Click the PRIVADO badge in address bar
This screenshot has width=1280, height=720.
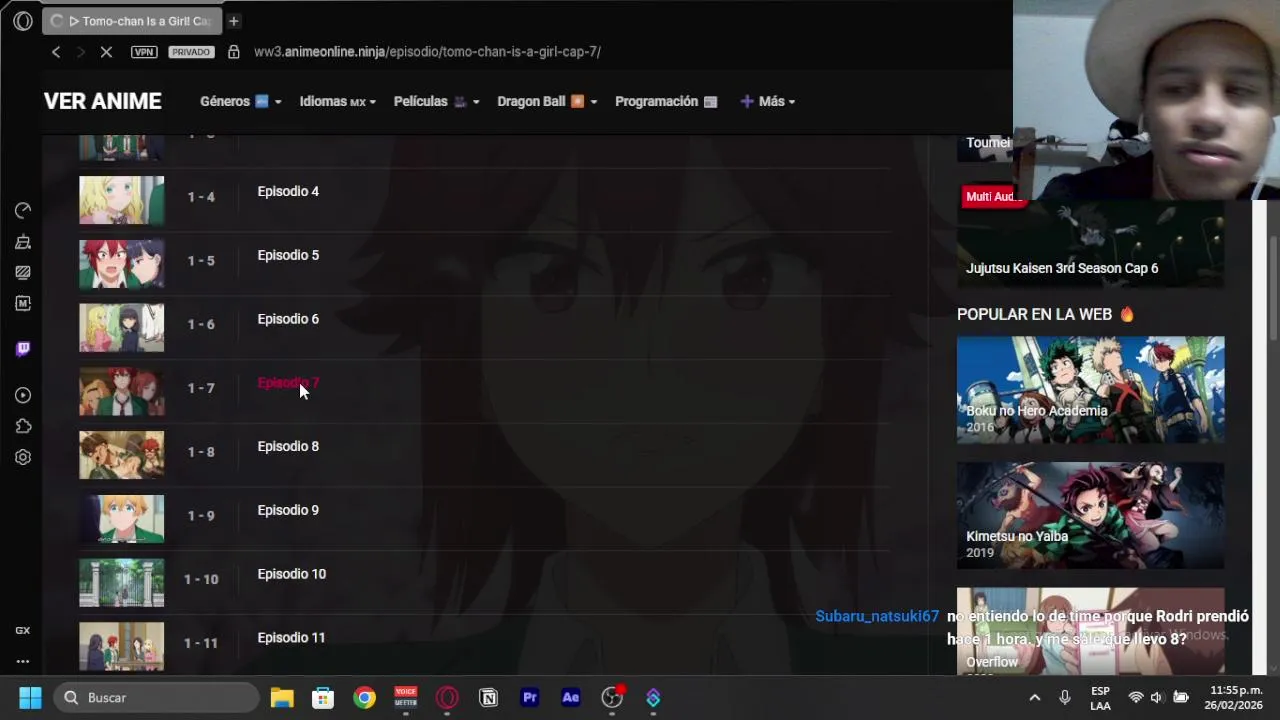click(x=191, y=52)
